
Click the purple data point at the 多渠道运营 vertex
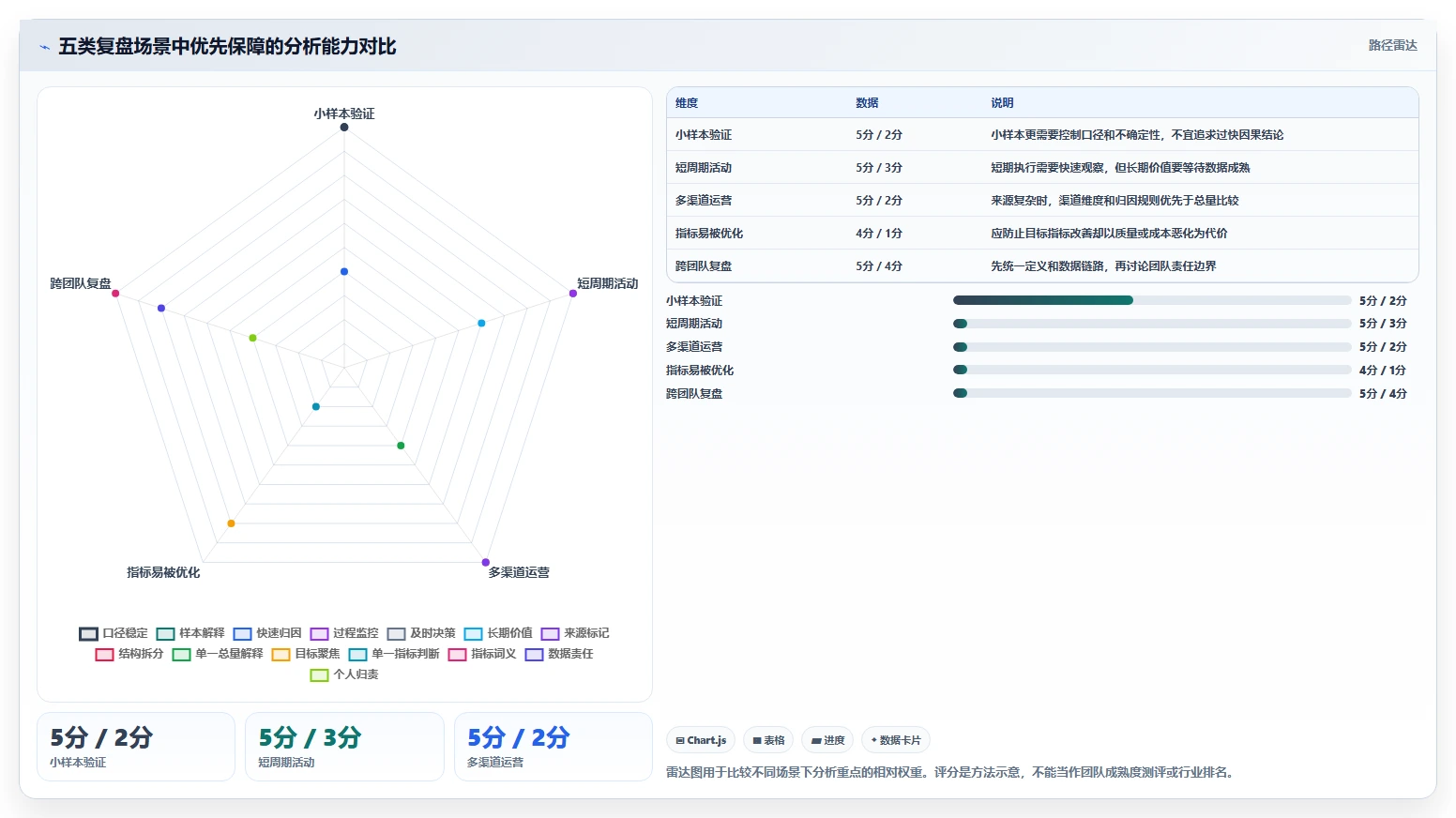486,562
